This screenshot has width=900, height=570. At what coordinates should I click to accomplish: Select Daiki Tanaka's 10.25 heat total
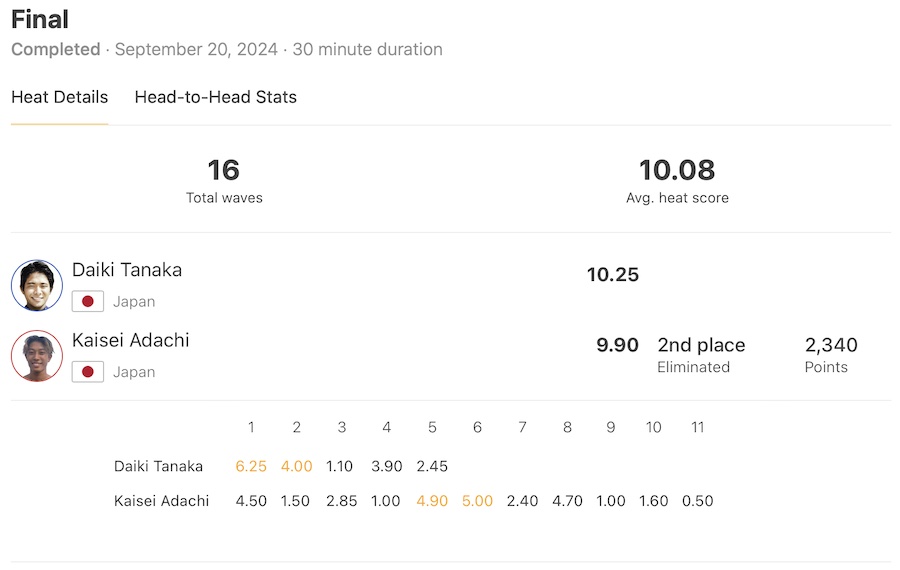pos(612,275)
